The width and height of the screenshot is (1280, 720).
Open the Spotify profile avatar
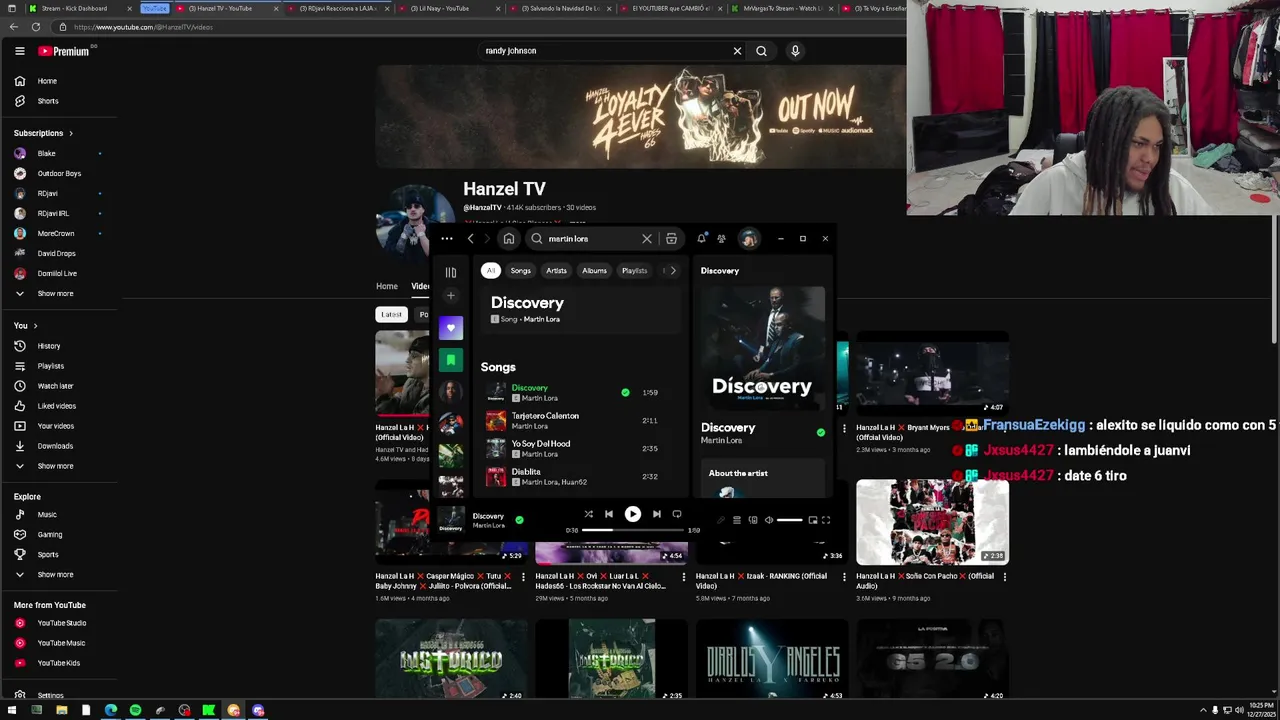[x=748, y=239]
